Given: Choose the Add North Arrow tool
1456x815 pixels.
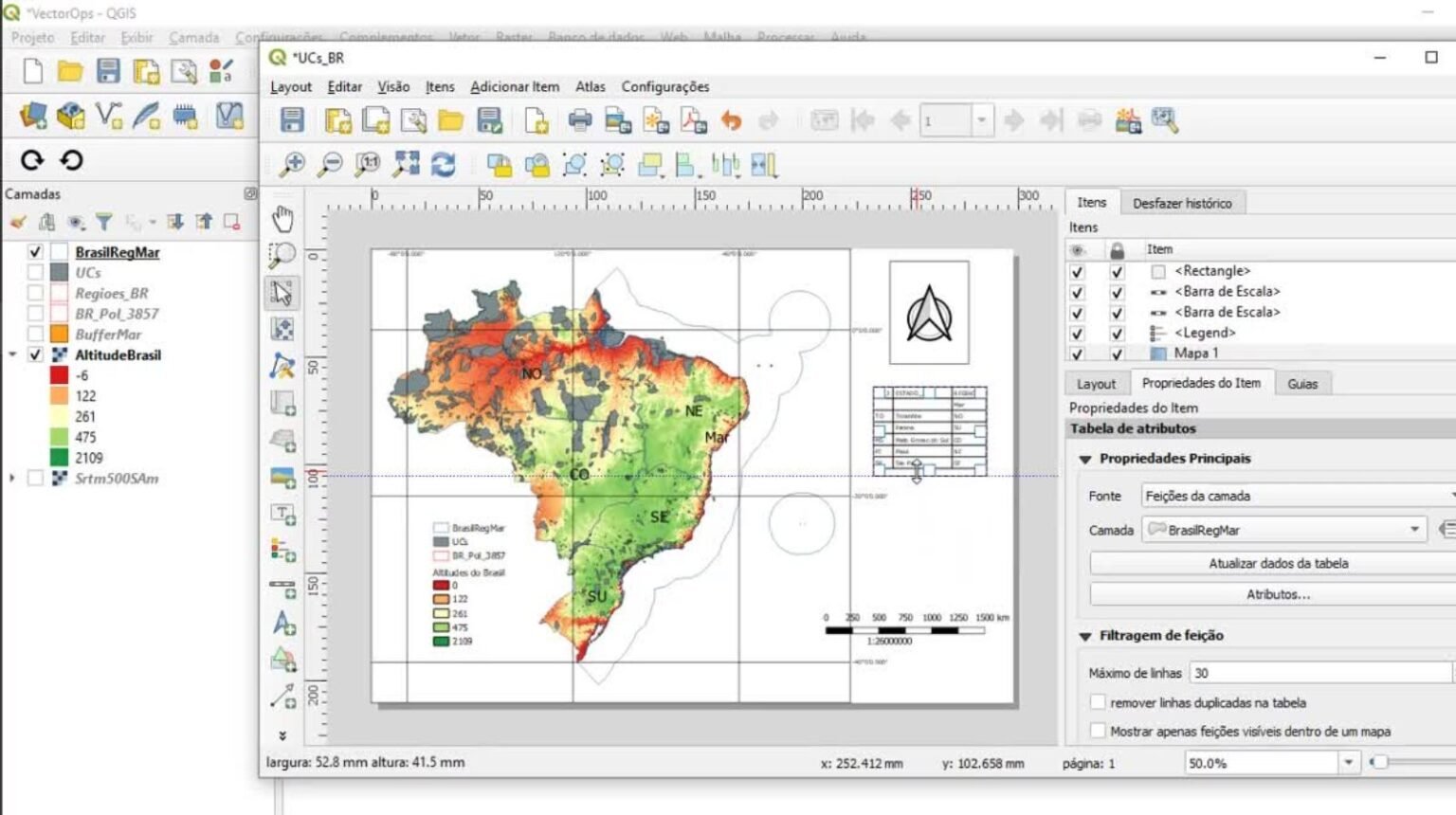Looking at the screenshot, I should tap(282, 624).
